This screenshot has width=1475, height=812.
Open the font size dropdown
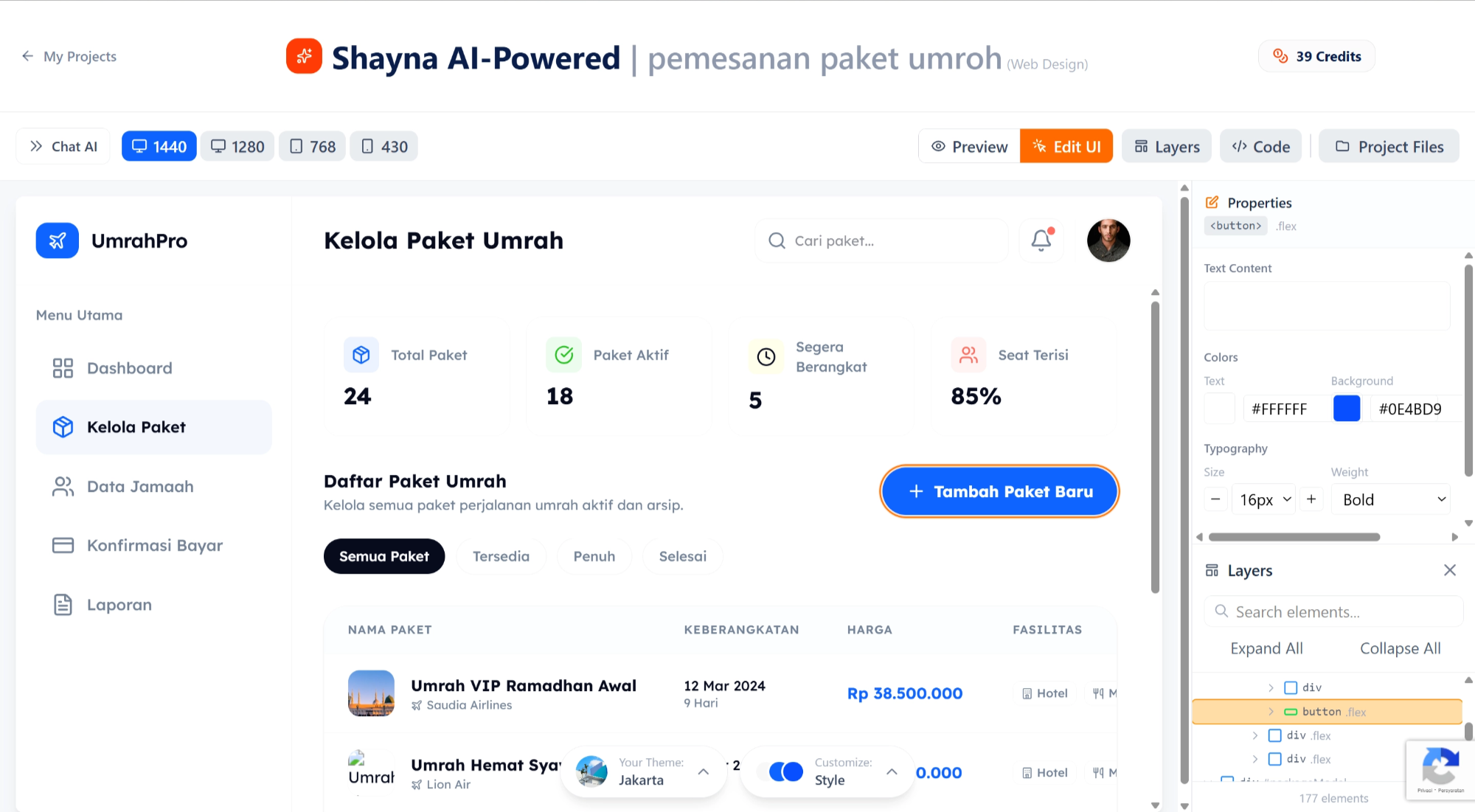pos(1263,499)
